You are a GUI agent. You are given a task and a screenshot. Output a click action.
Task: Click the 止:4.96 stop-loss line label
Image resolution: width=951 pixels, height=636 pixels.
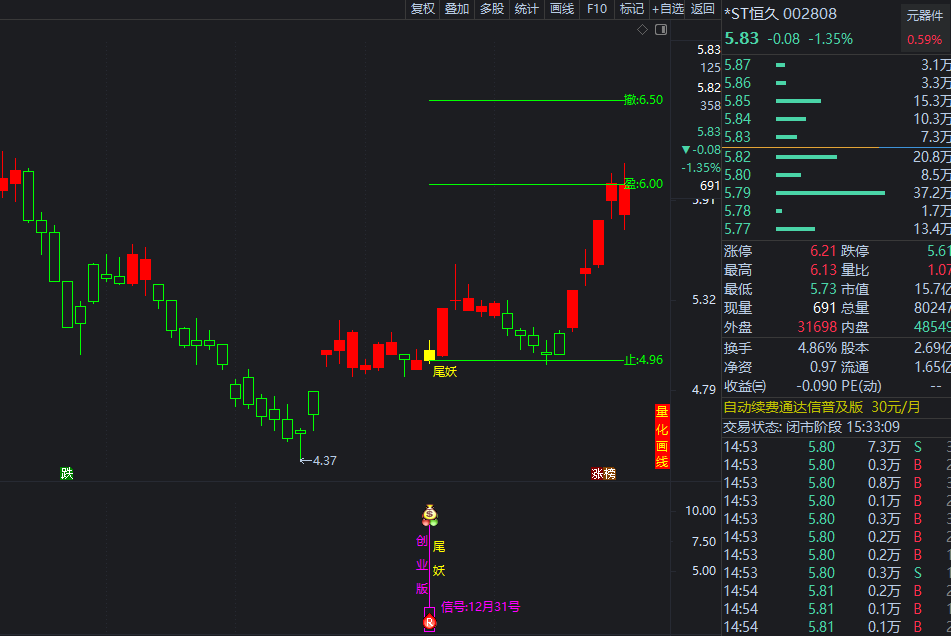click(643, 360)
